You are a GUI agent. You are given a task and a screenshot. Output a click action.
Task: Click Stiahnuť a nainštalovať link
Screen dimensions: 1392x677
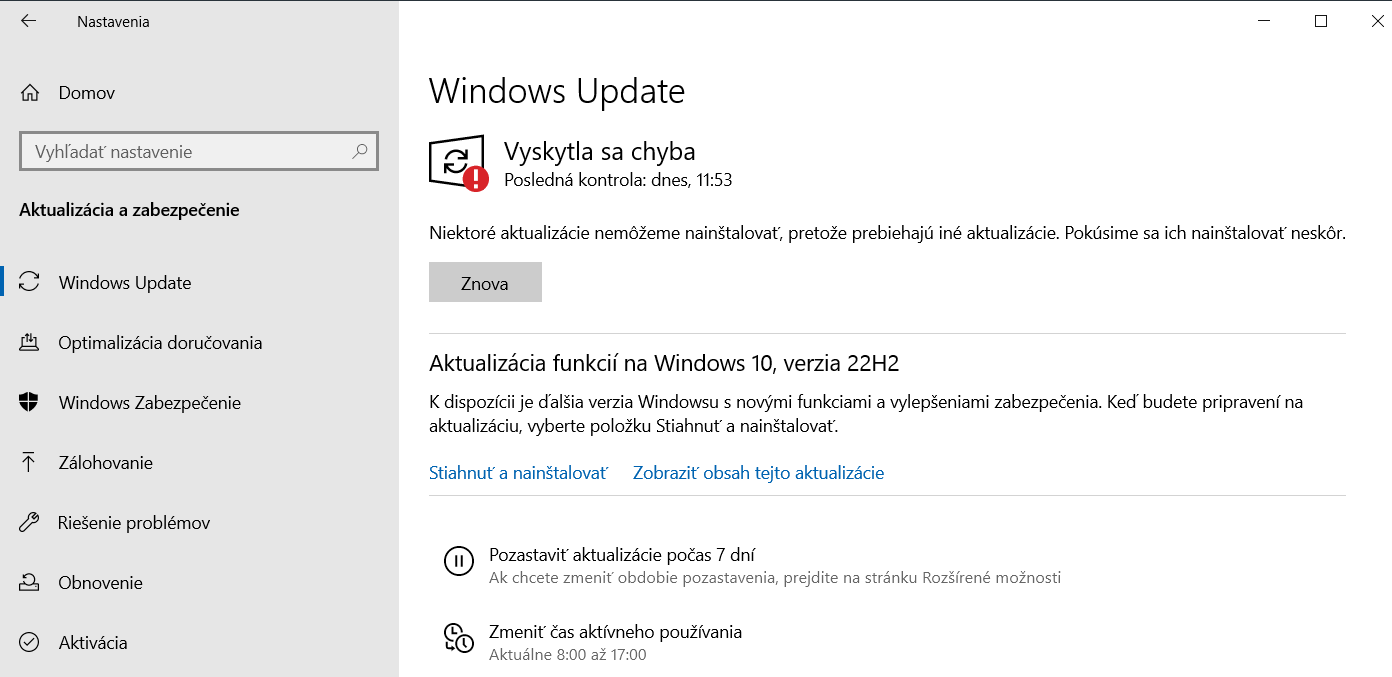518,473
